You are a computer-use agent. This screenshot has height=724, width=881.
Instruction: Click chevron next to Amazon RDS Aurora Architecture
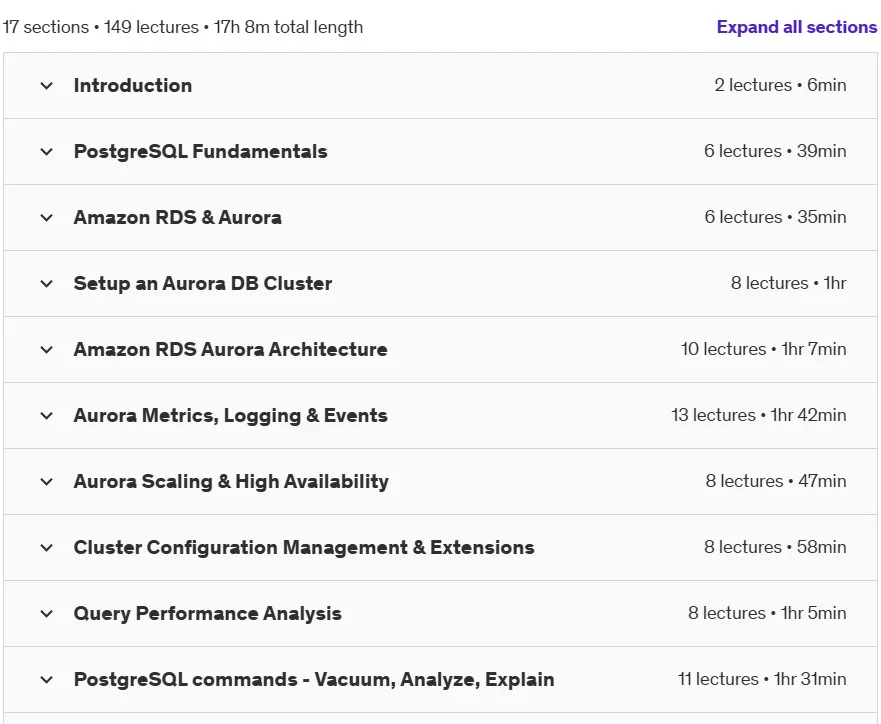click(47, 350)
